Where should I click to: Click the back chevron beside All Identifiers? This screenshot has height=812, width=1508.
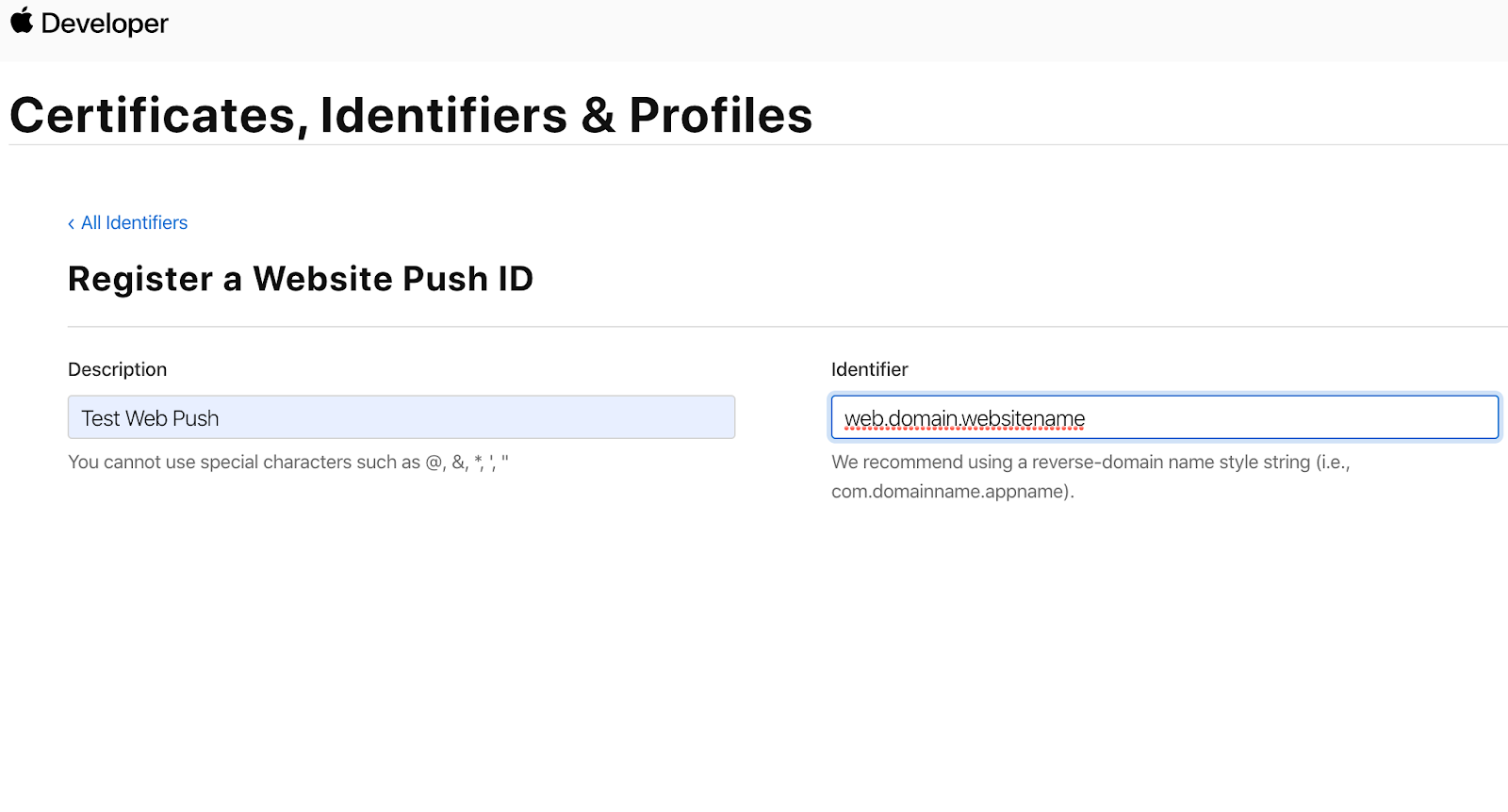(x=72, y=223)
